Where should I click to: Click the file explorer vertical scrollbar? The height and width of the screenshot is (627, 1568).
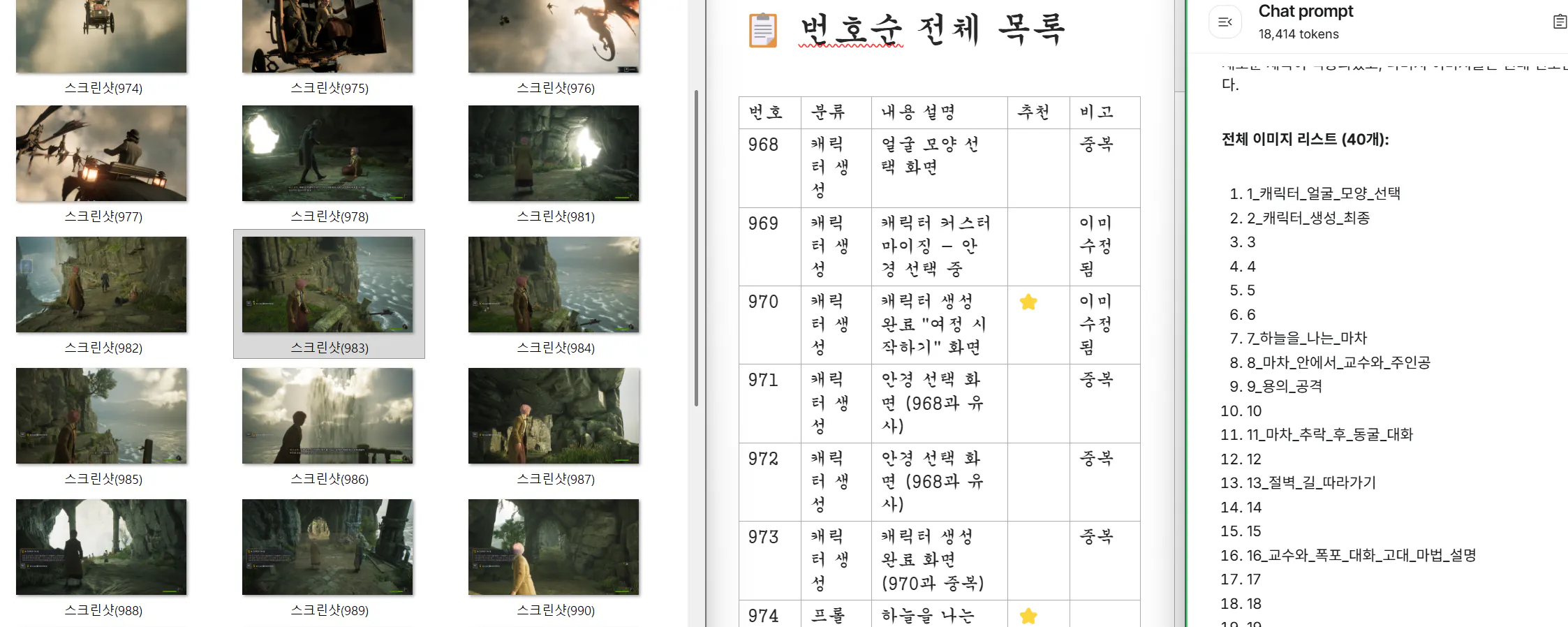696,248
